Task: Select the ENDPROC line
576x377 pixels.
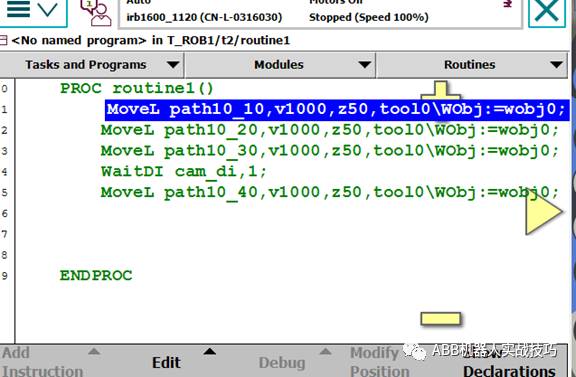Action: click(x=96, y=276)
